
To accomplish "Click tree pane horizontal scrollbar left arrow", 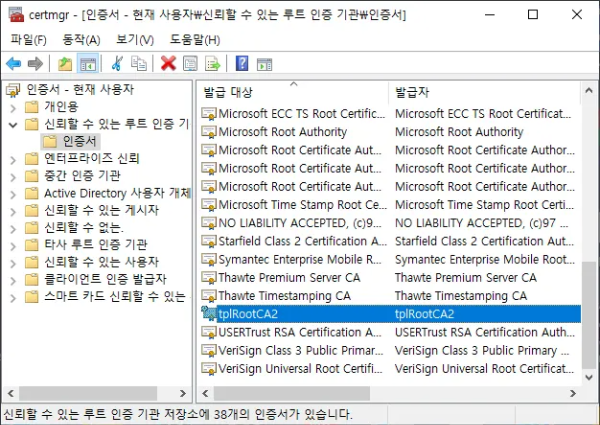I will [x=11, y=393].
